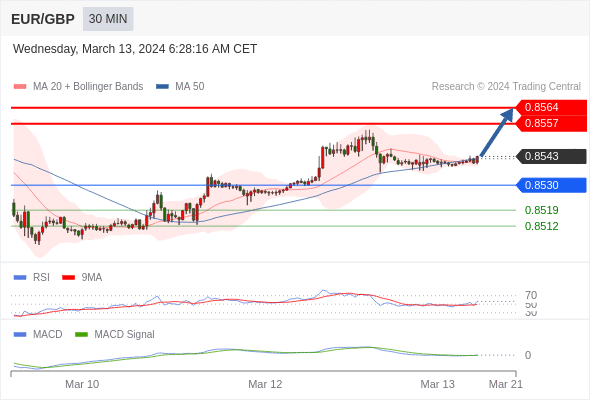Click the blue upward forecast arrow

coord(496,132)
